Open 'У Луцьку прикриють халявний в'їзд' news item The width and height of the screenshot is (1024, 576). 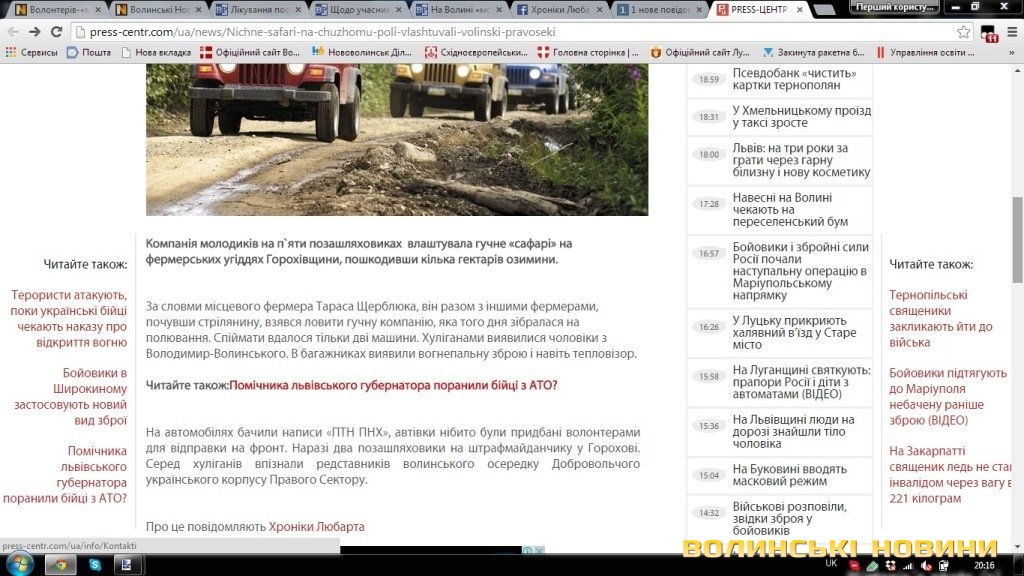coord(794,333)
